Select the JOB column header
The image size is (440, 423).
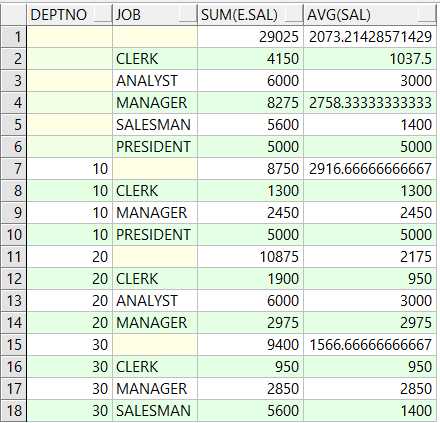click(x=155, y=15)
